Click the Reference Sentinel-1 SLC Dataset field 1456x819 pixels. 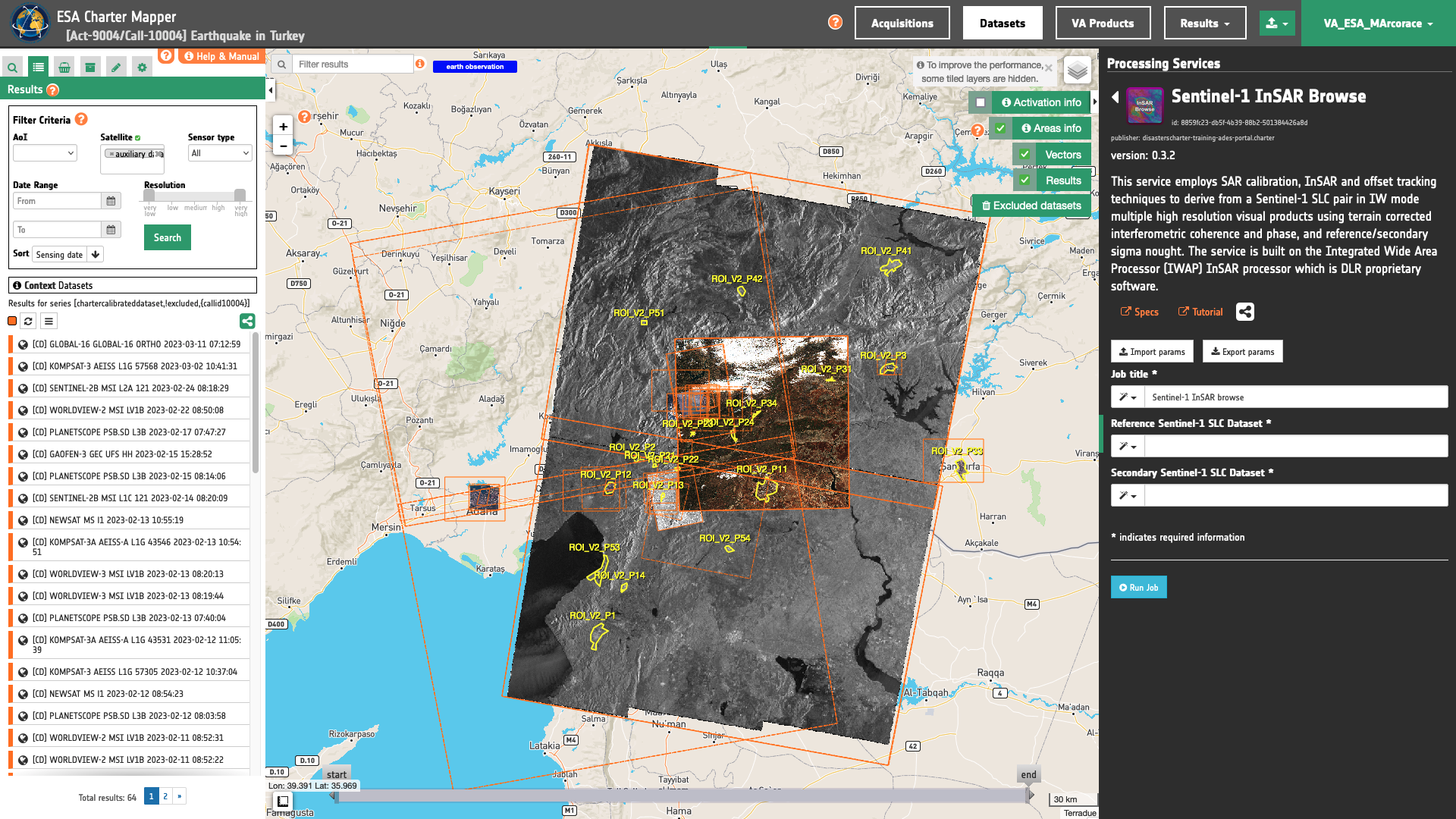(x=1296, y=447)
